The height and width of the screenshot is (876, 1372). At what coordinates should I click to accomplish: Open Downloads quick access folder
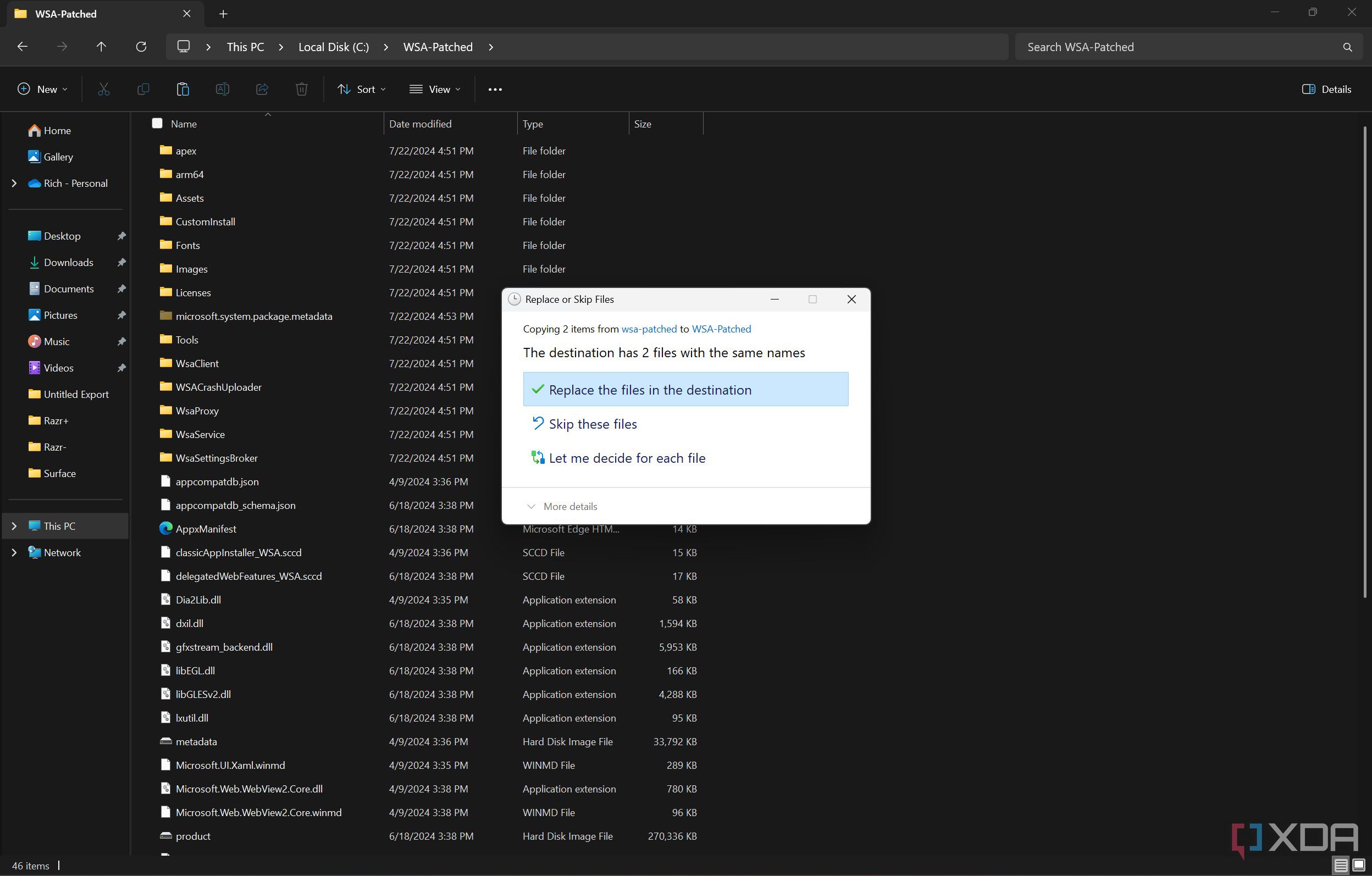[60, 262]
